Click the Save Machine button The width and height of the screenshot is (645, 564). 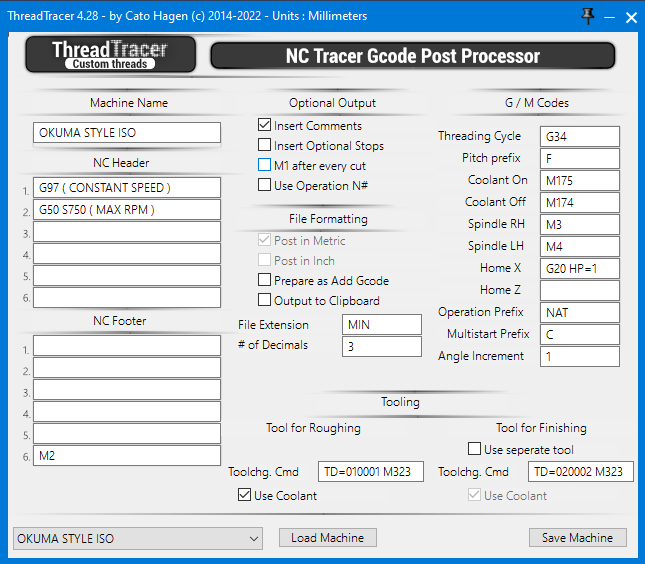pyautogui.click(x=577, y=538)
